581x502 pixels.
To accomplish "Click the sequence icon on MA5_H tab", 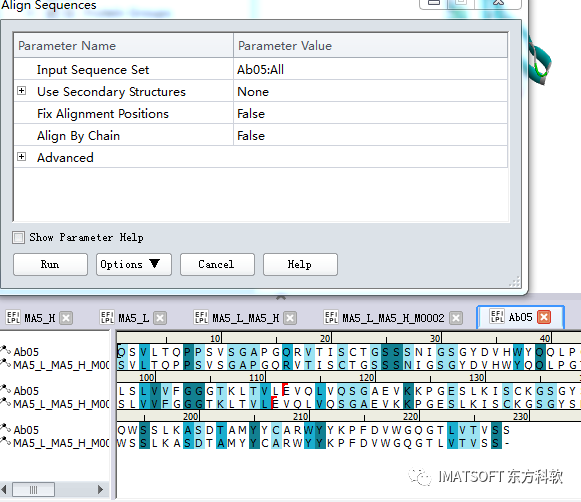I will click(13, 318).
